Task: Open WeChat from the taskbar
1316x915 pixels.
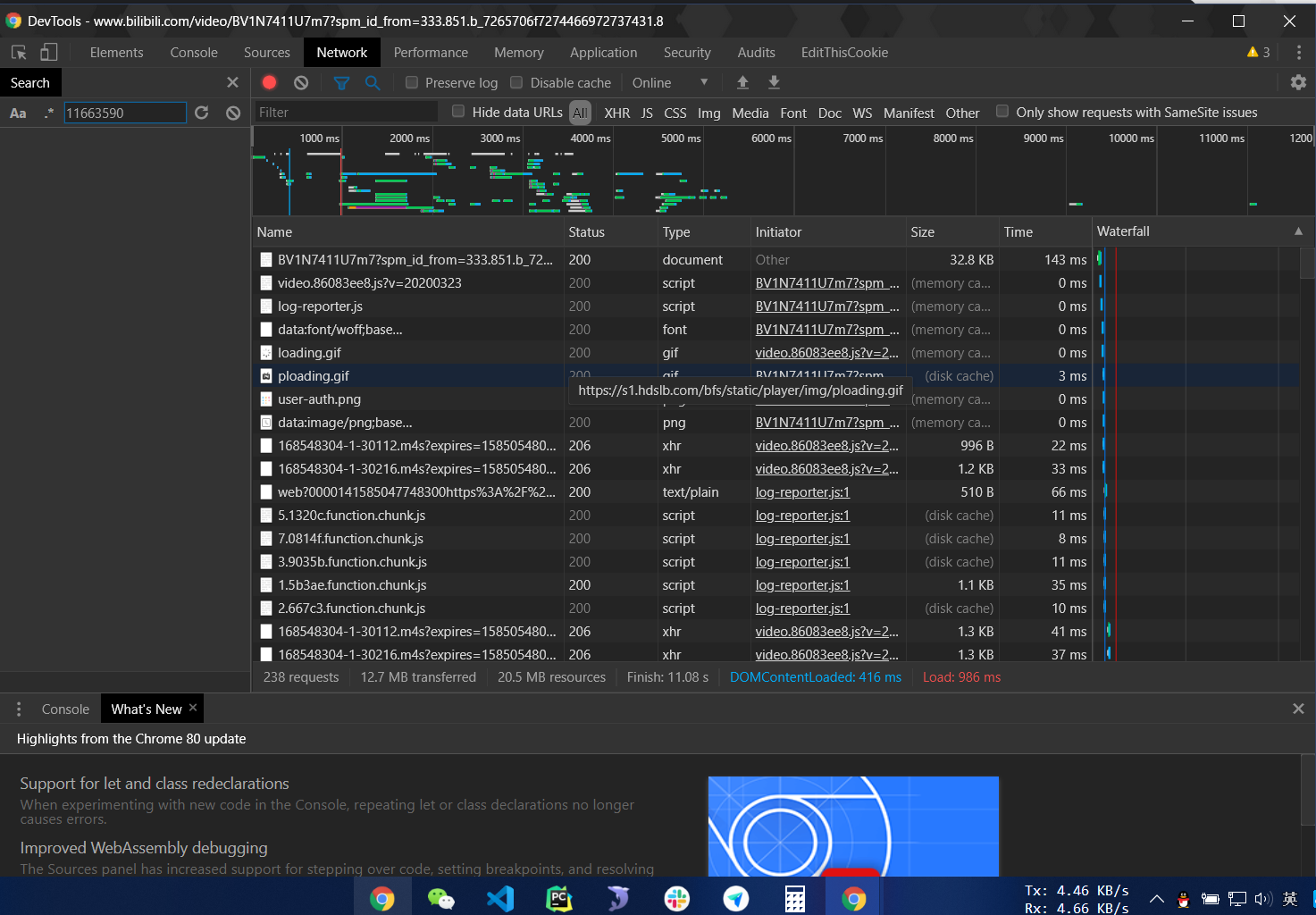Action: coord(440,898)
